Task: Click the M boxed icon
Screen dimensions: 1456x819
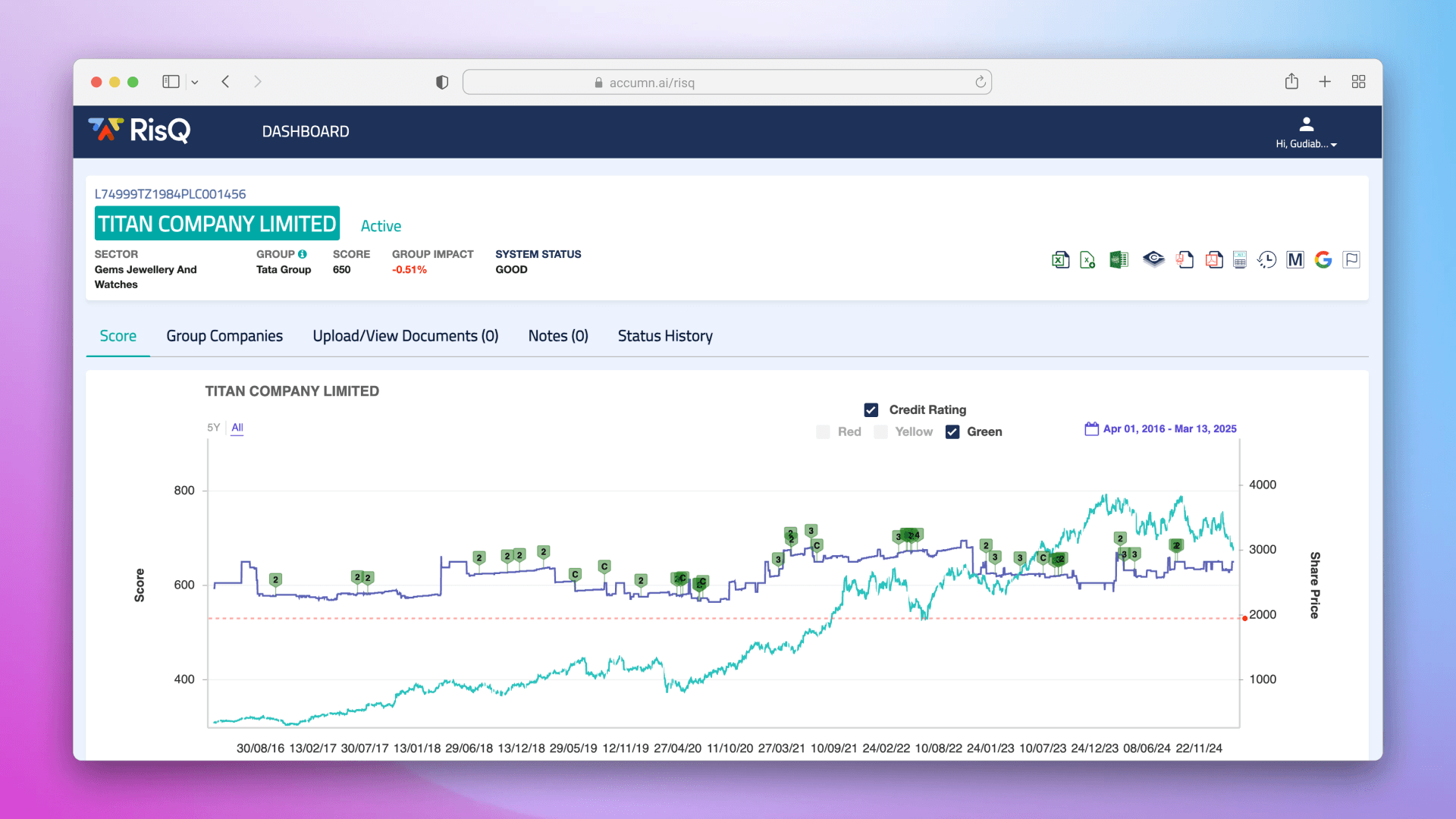Action: point(1295,260)
